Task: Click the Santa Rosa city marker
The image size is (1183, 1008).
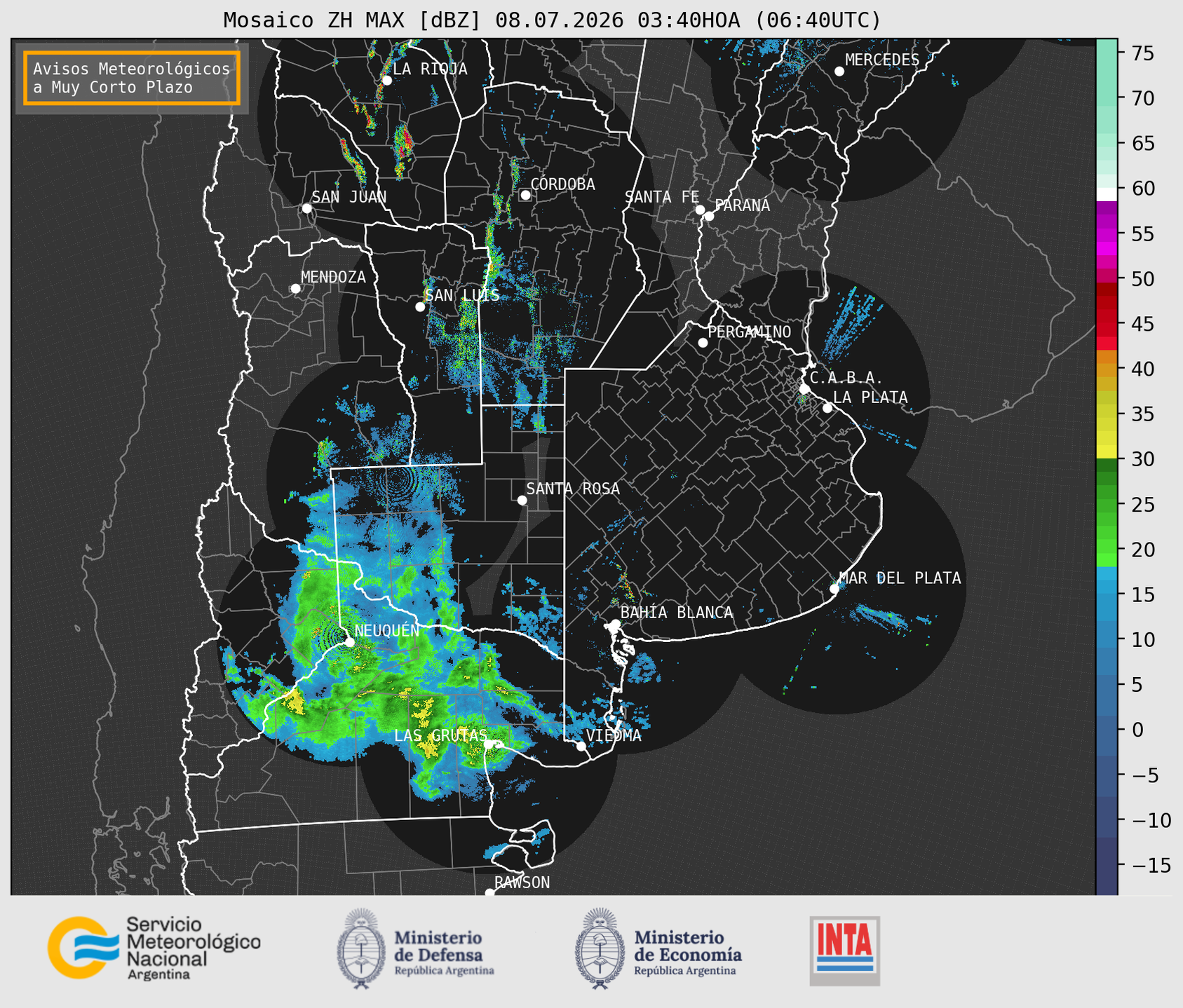Action: tap(522, 500)
